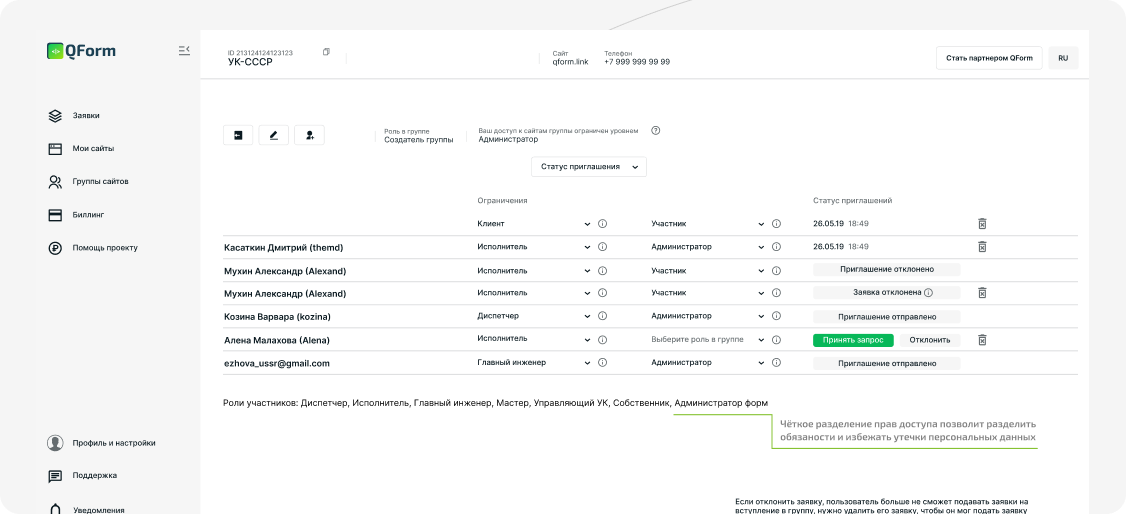Screen dimensions: 1126x514
Task: Open Биллинг in the sidebar
Action: click(87, 215)
